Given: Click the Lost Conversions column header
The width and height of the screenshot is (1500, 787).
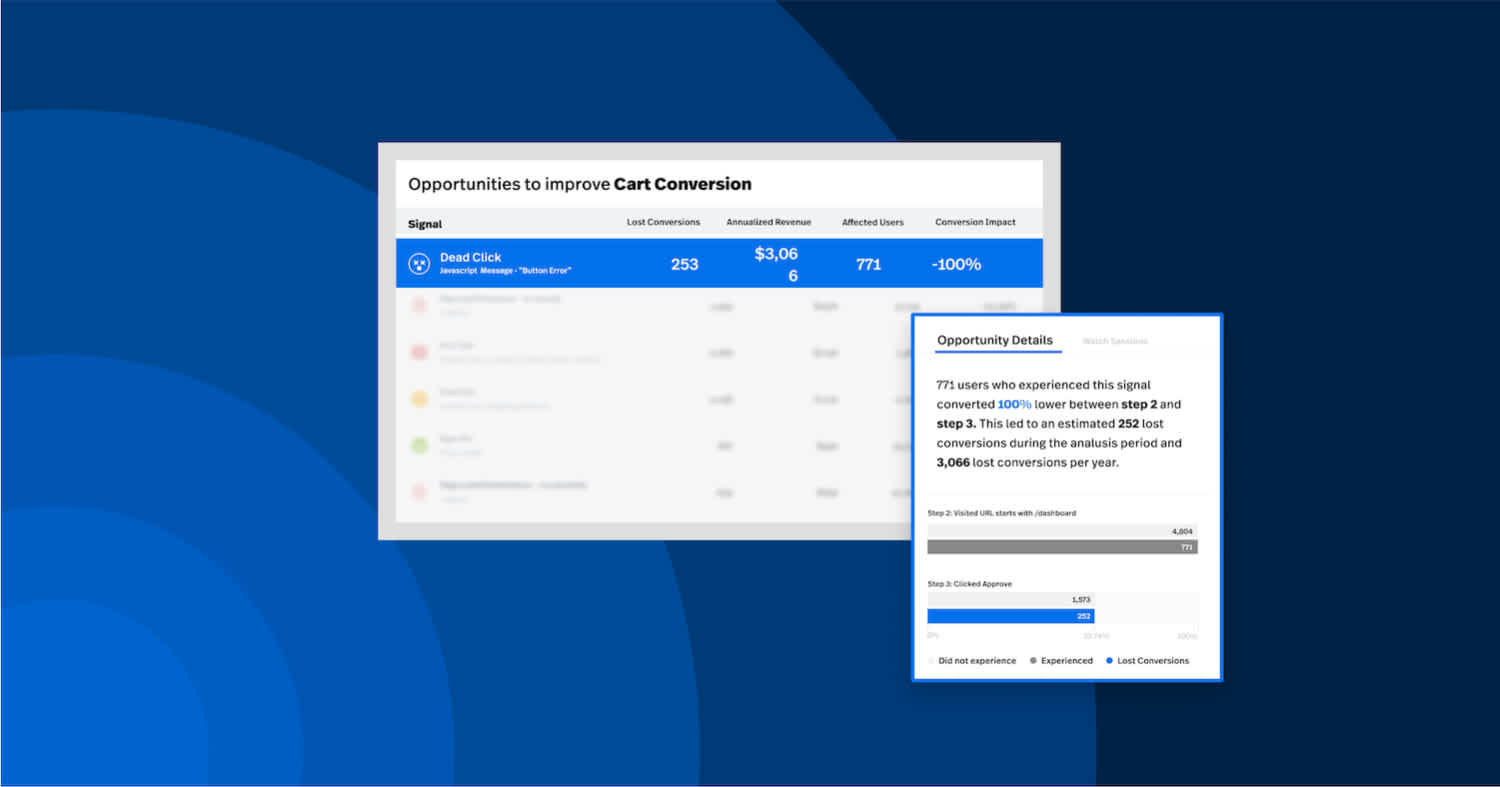Looking at the screenshot, I should [x=663, y=222].
